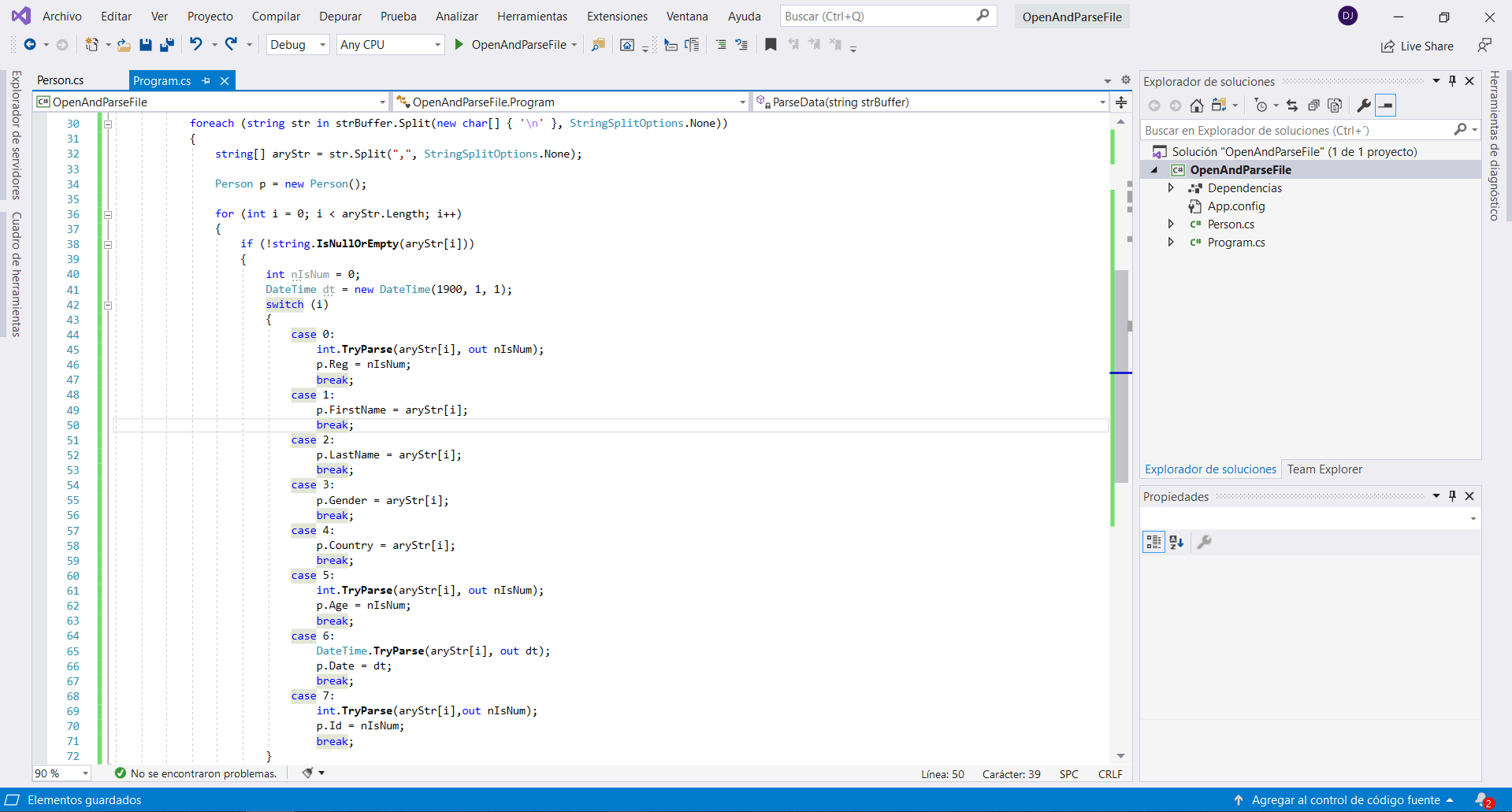This screenshot has height=812, width=1512.
Task: Click the Sync with Active Document icon
Action: point(1292,106)
